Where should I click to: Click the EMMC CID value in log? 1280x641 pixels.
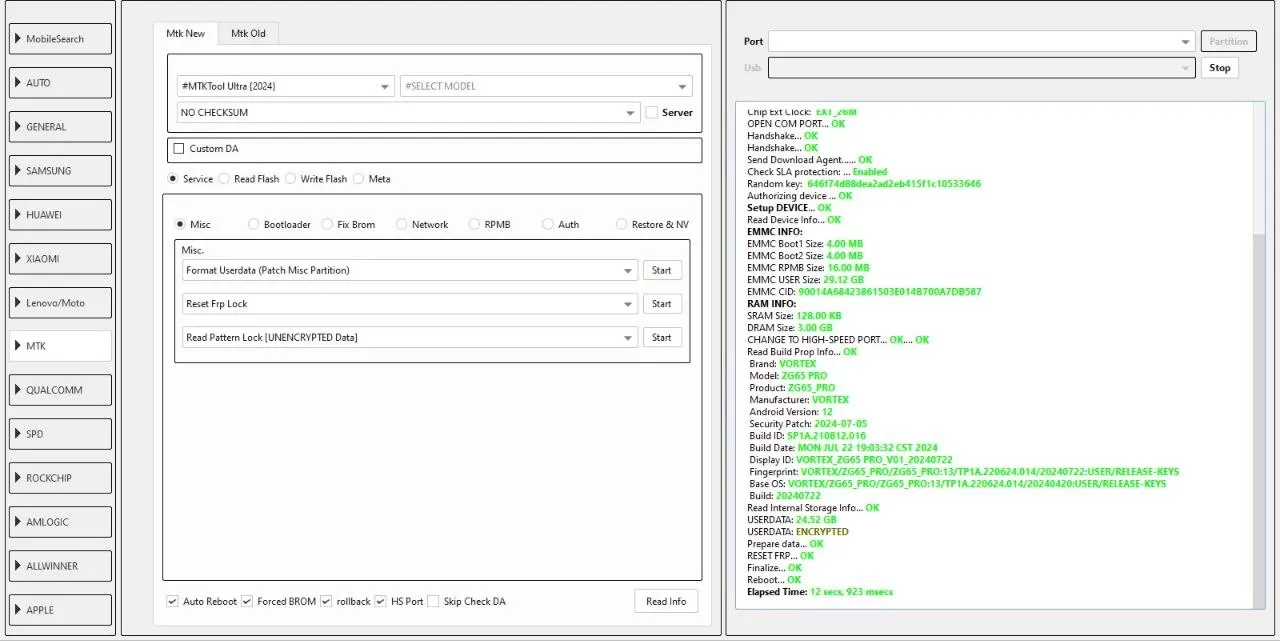[890, 292]
